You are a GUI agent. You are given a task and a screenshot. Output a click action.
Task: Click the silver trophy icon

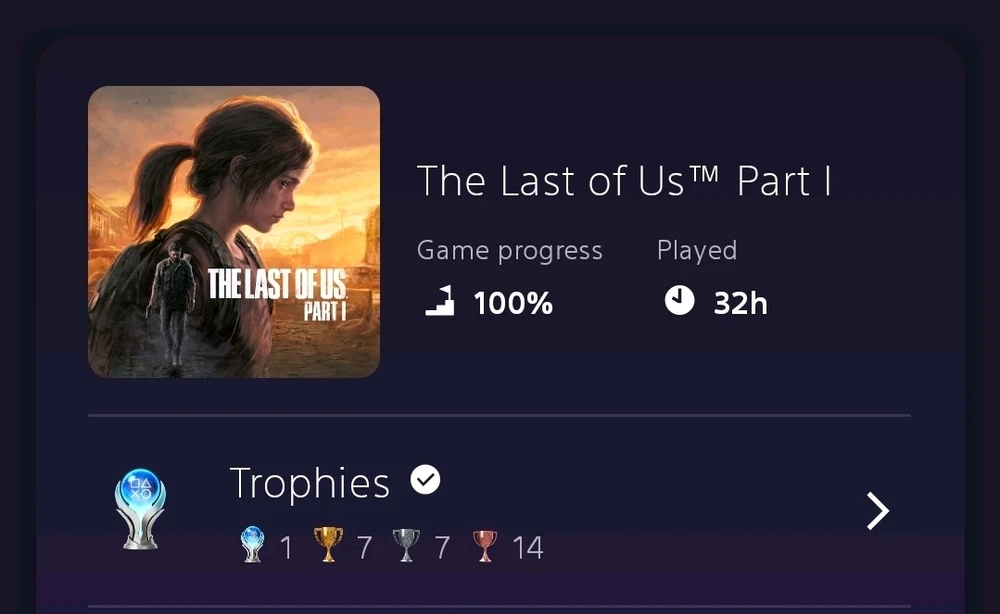coord(405,546)
